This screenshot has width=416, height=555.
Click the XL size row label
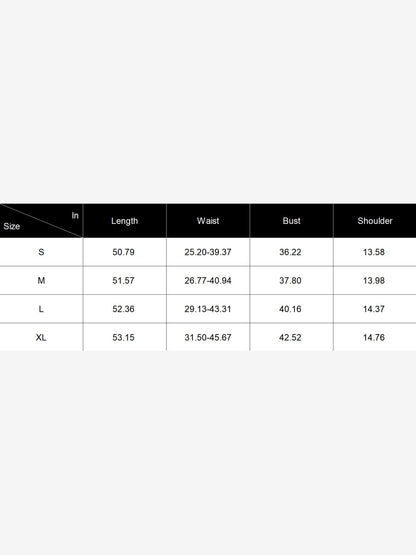(x=41, y=337)
